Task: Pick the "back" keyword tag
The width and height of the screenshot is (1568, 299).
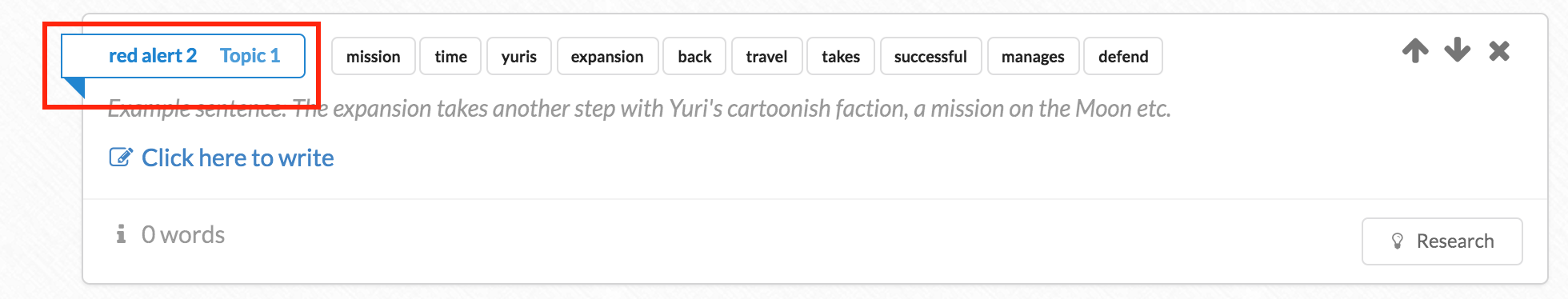Action: point(694,56)
